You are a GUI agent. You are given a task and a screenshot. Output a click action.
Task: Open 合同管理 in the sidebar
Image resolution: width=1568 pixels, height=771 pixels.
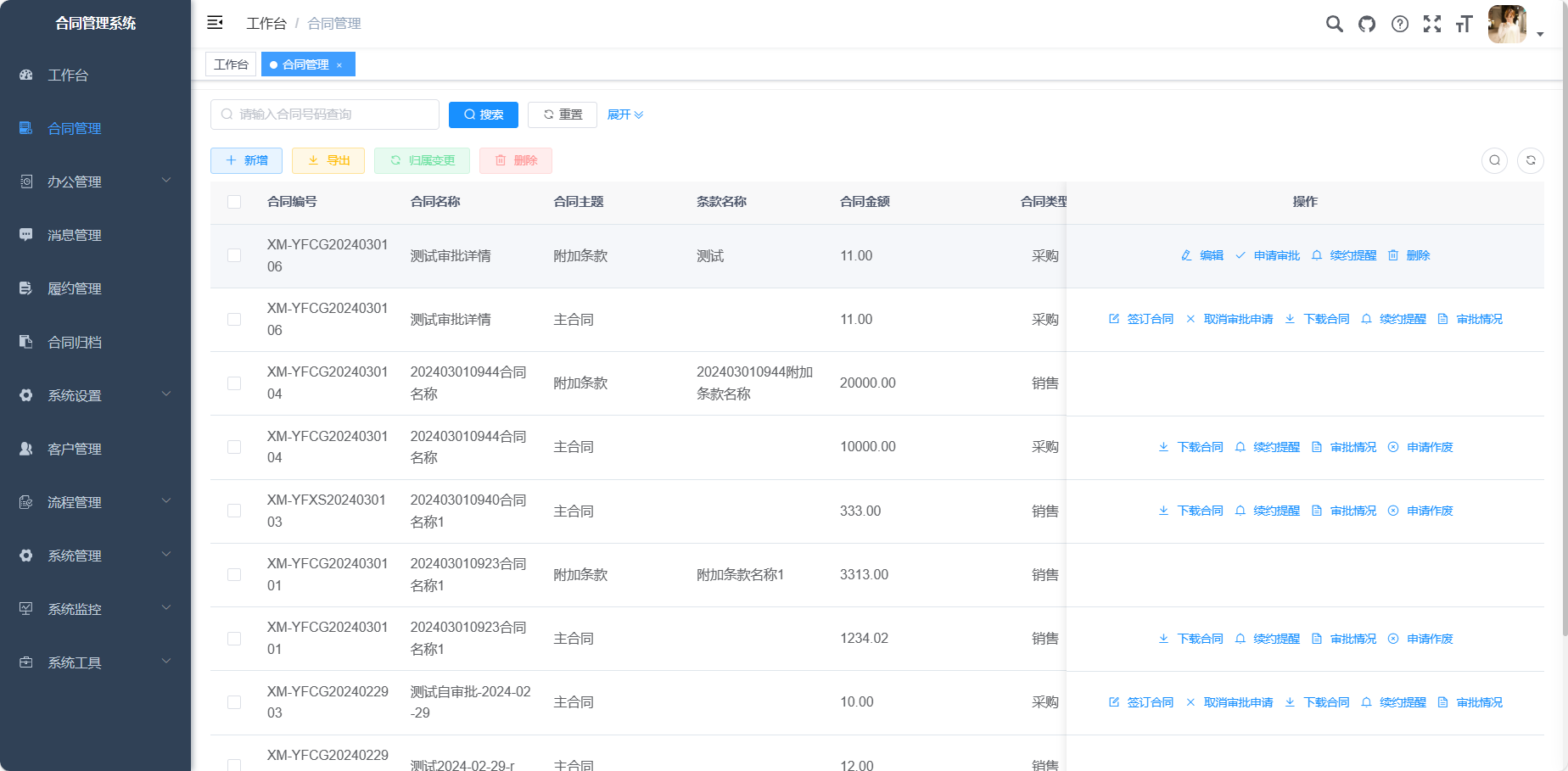click(x=95, y=128)
